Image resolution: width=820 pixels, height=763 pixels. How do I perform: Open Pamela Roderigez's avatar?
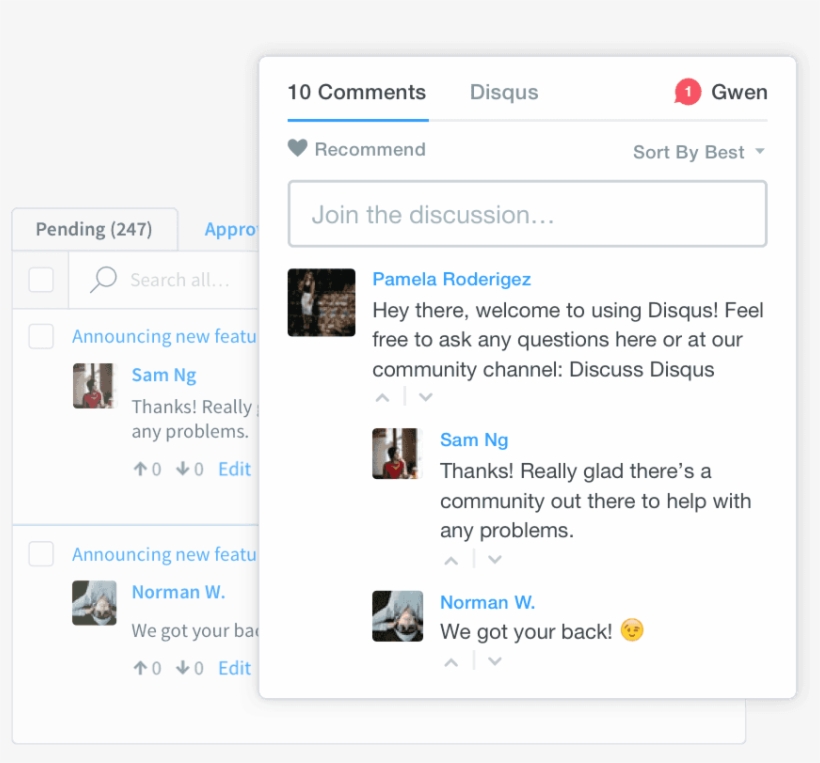point(322,302)
